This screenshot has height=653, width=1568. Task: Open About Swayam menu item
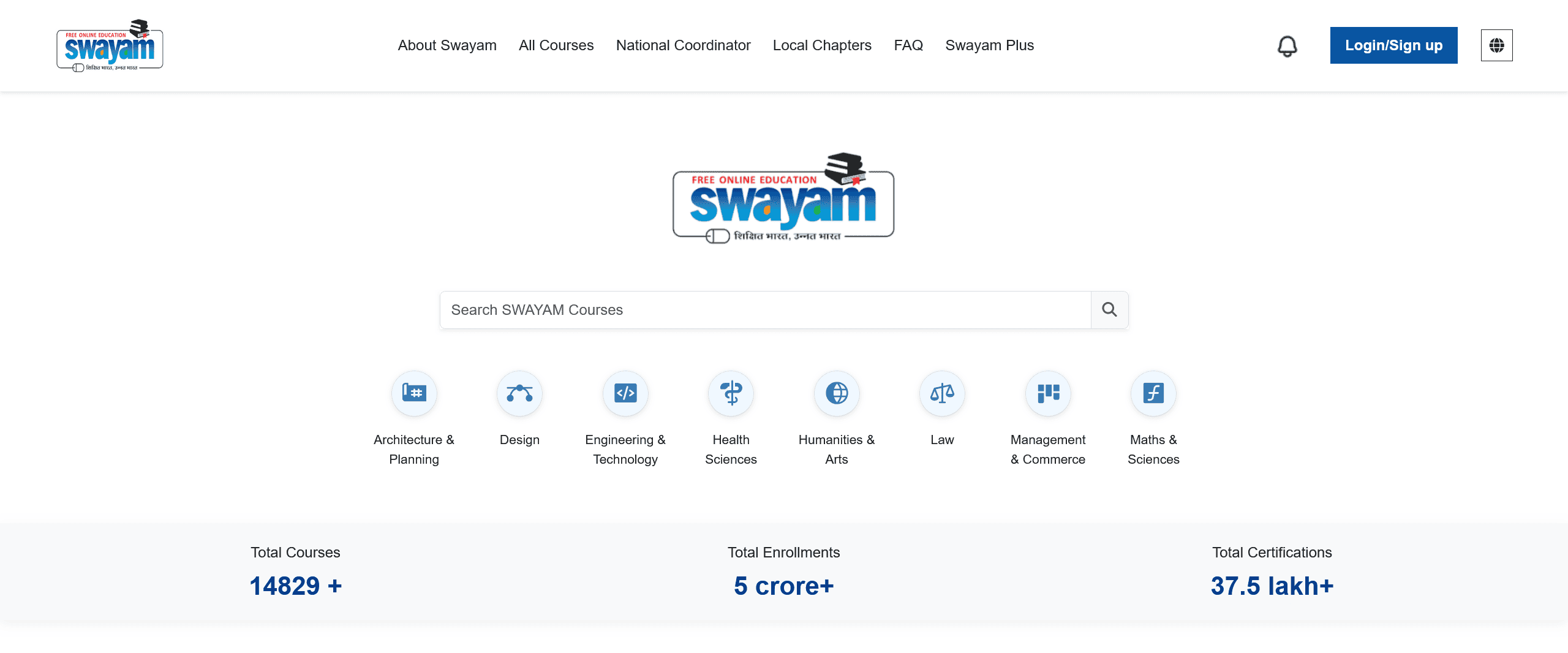(x=447, y=45)
